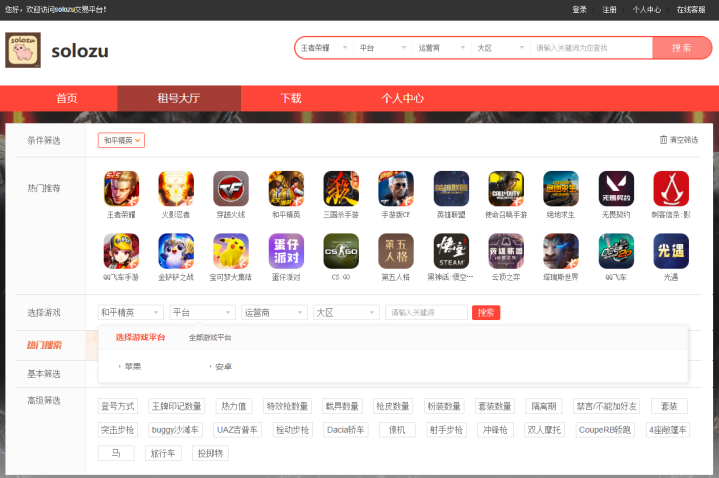Image resolution: width=719 pixels, height=478 pixels.
Task: Choose the 刺客信条 Assassin's Creed icon
Action: click(671, 189)
